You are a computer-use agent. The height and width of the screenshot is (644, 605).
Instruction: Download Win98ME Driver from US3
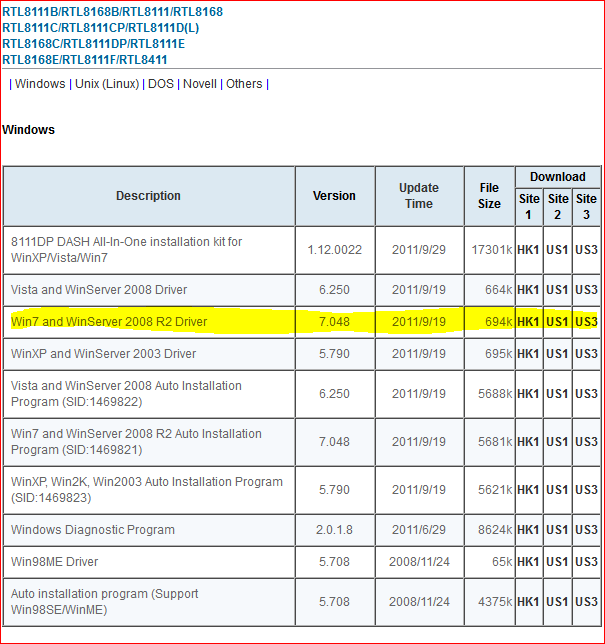(586, 561)
